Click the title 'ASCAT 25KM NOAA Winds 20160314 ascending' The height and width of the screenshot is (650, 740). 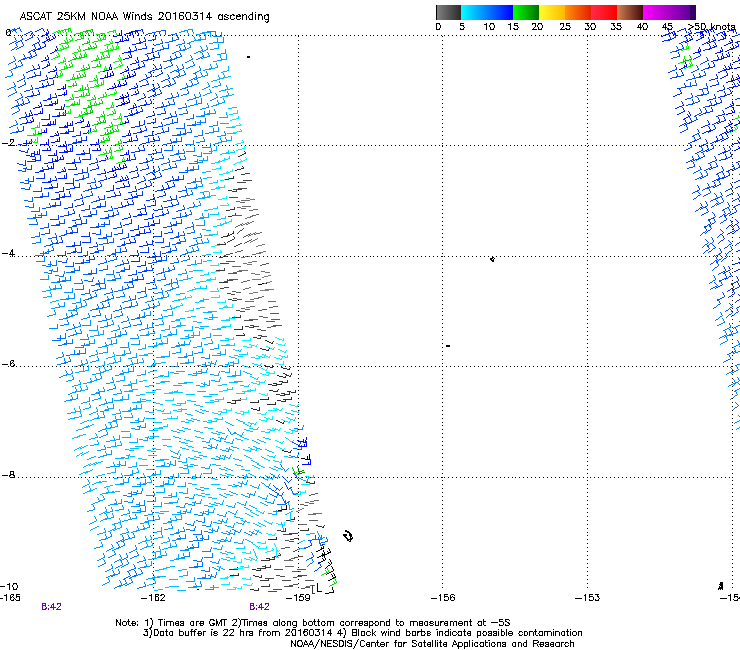144,17
